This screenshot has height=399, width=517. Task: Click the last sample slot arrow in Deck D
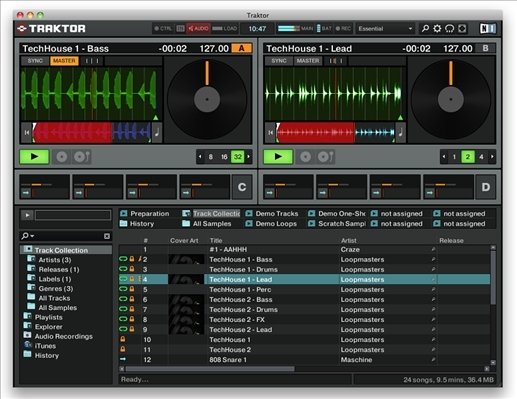pos(429,193)
